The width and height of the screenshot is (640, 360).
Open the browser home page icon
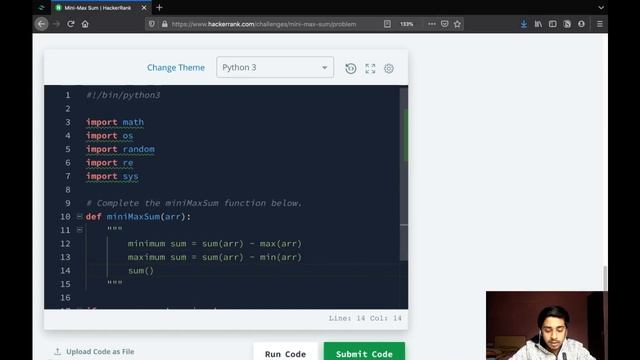85,24
